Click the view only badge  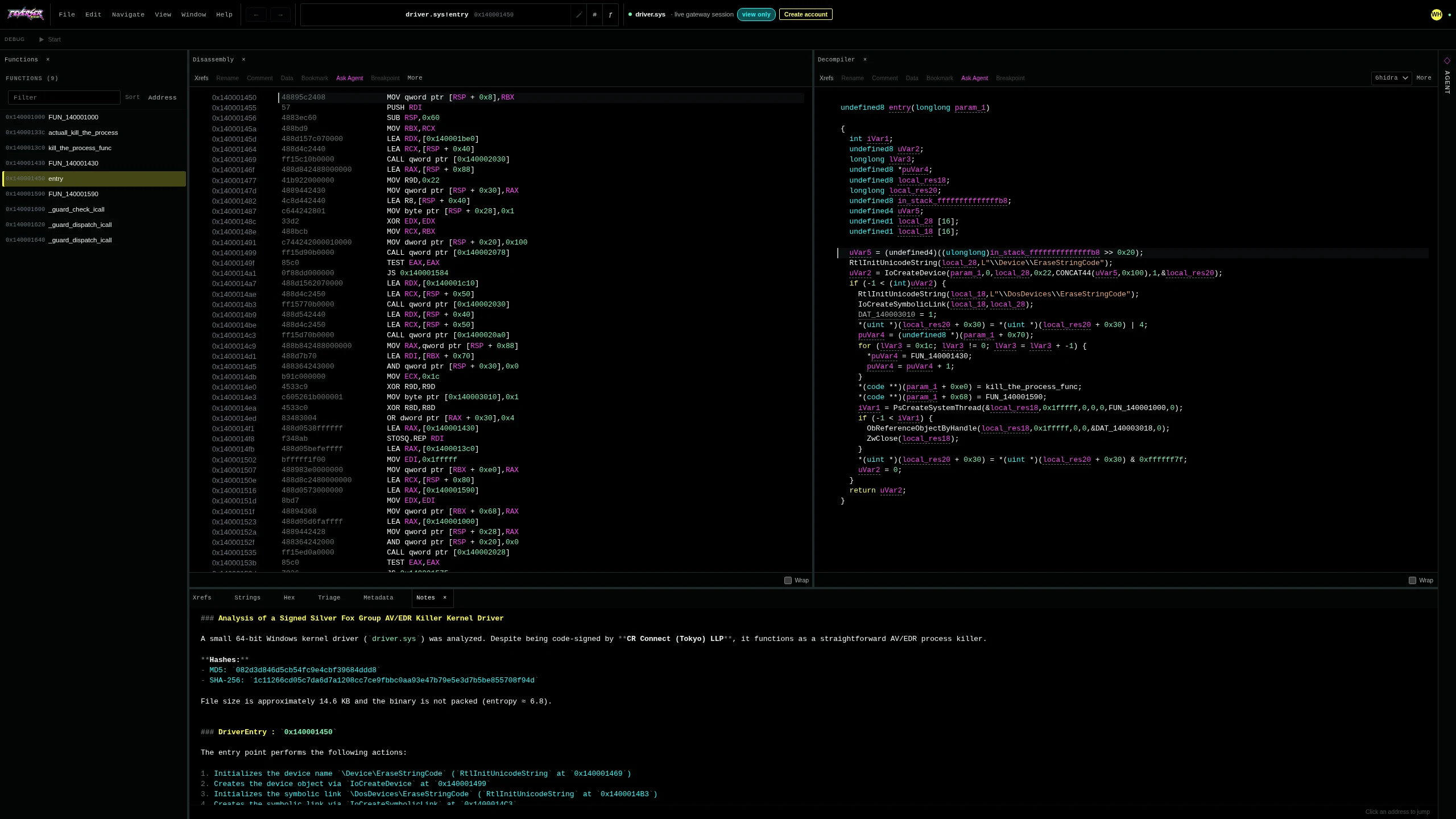(756, 14)
